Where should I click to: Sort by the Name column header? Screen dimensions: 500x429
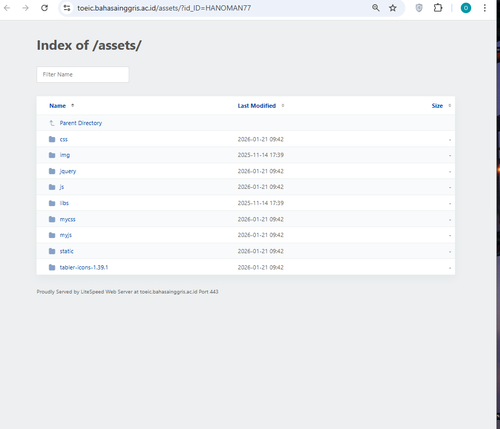pos(58,106)
